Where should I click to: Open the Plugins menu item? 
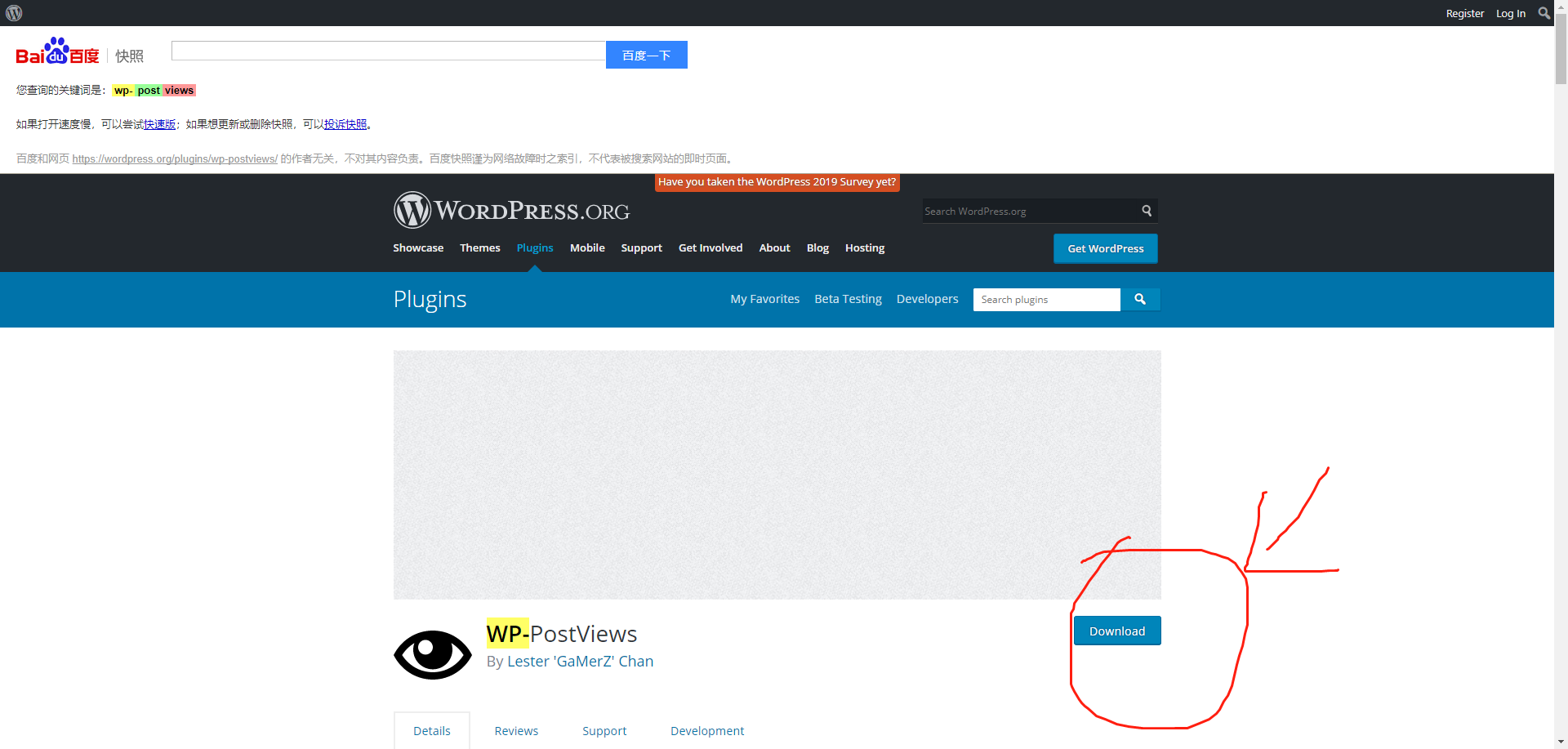point(535,247)
